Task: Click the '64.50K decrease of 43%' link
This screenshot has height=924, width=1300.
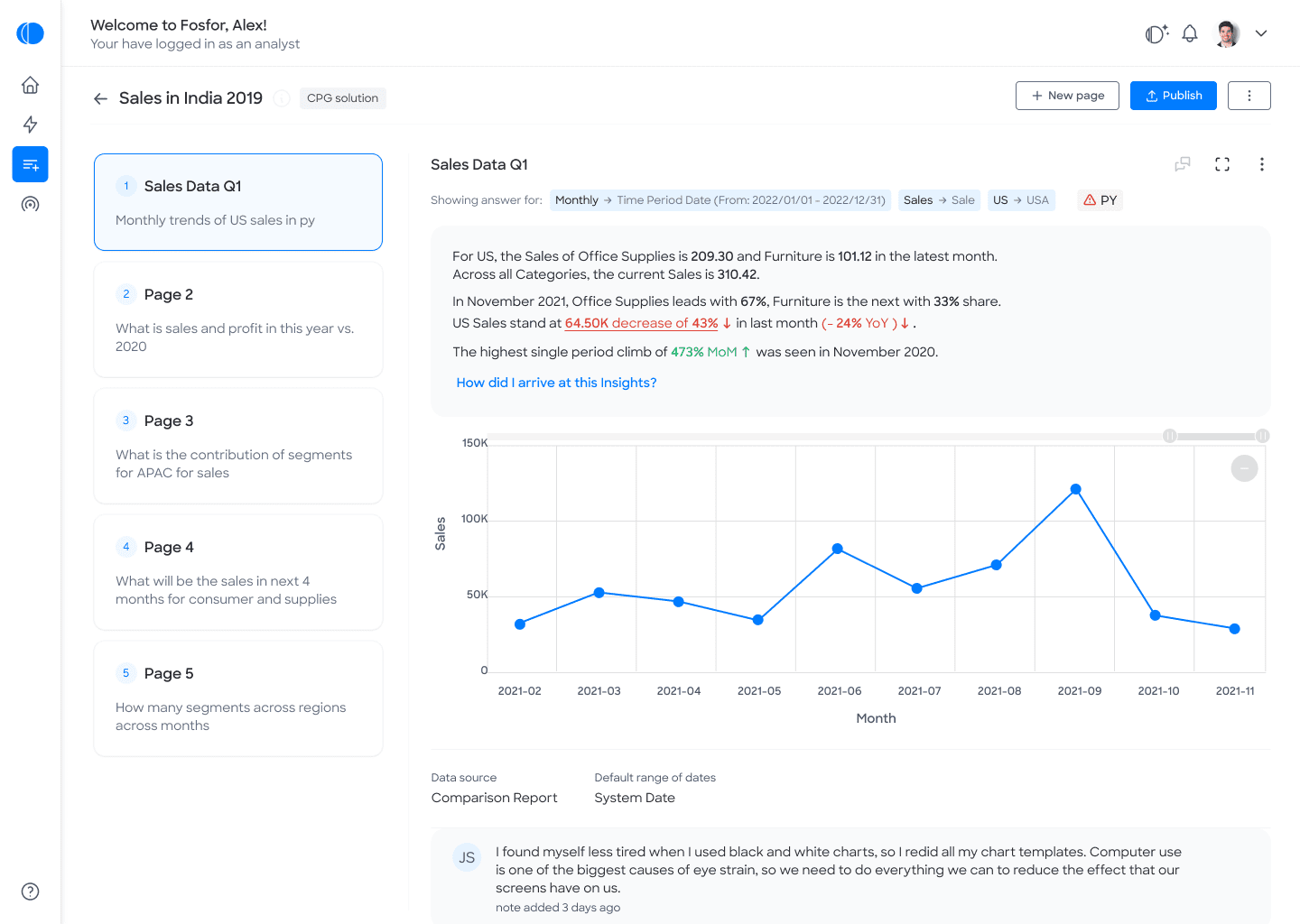Action: 641,323
